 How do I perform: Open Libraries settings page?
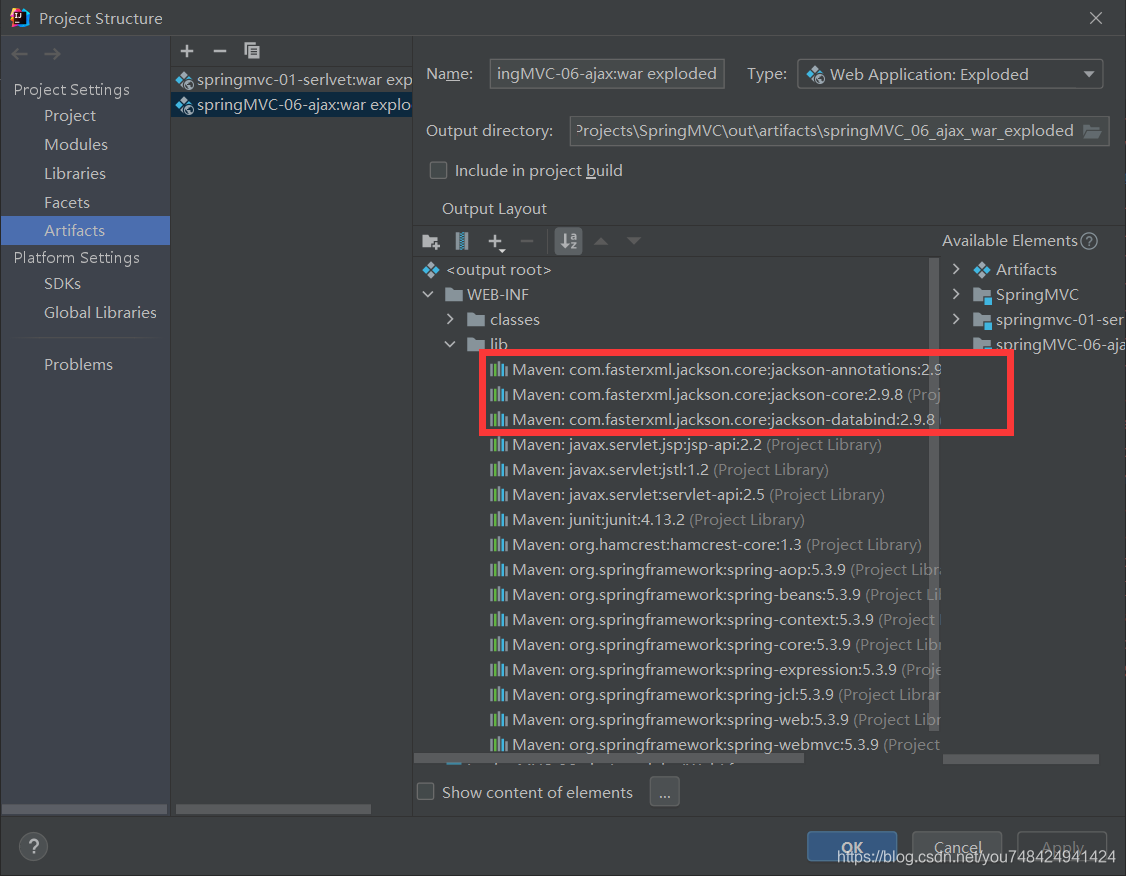point(75,173)
